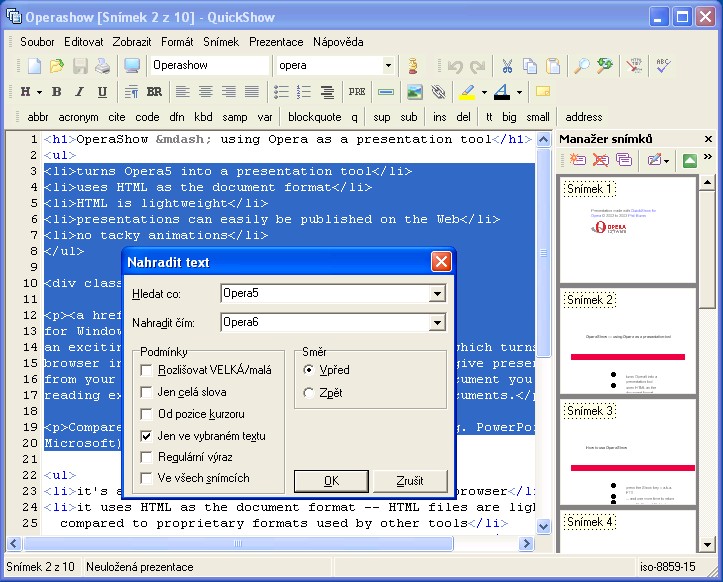Open the Zobrazit menu

coord(132,42)
